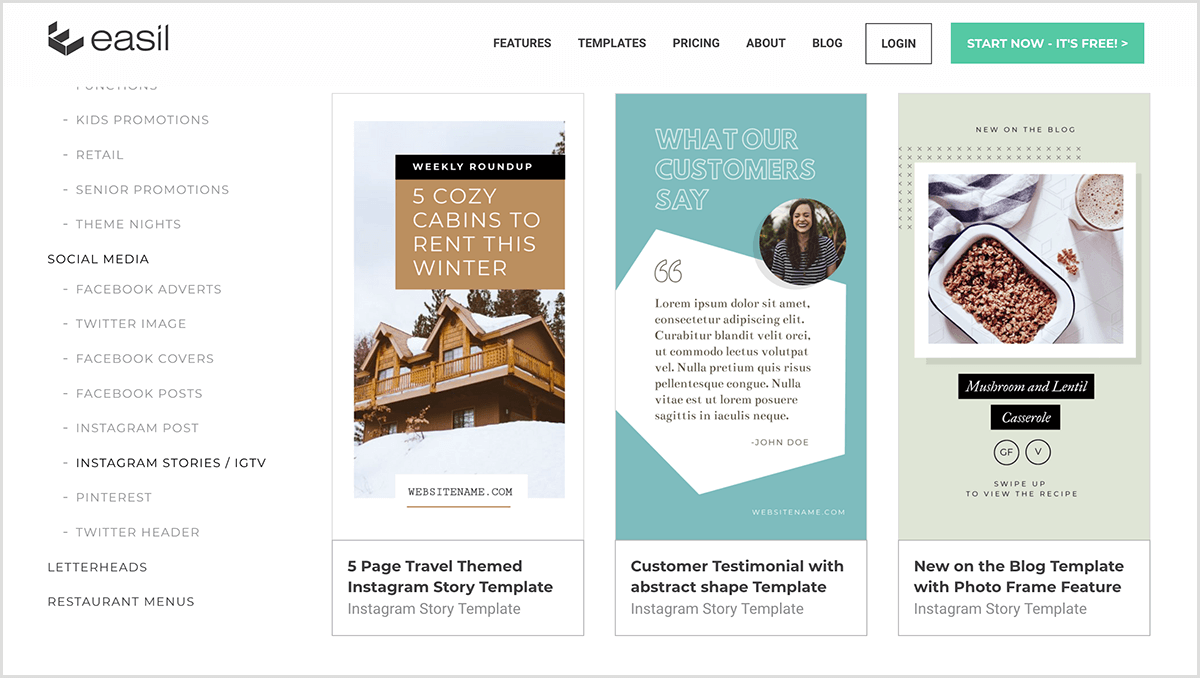Image resolution: width=1200 pixels, height=678 pixels.
Task: Select Senior Promotions category
Action: pos(152,190)
